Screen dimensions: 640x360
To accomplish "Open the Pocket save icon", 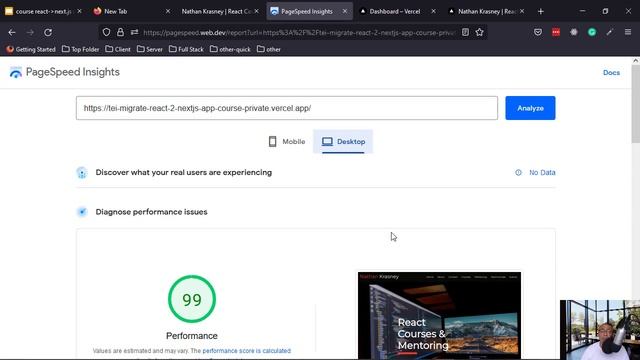I will point(538,32).
